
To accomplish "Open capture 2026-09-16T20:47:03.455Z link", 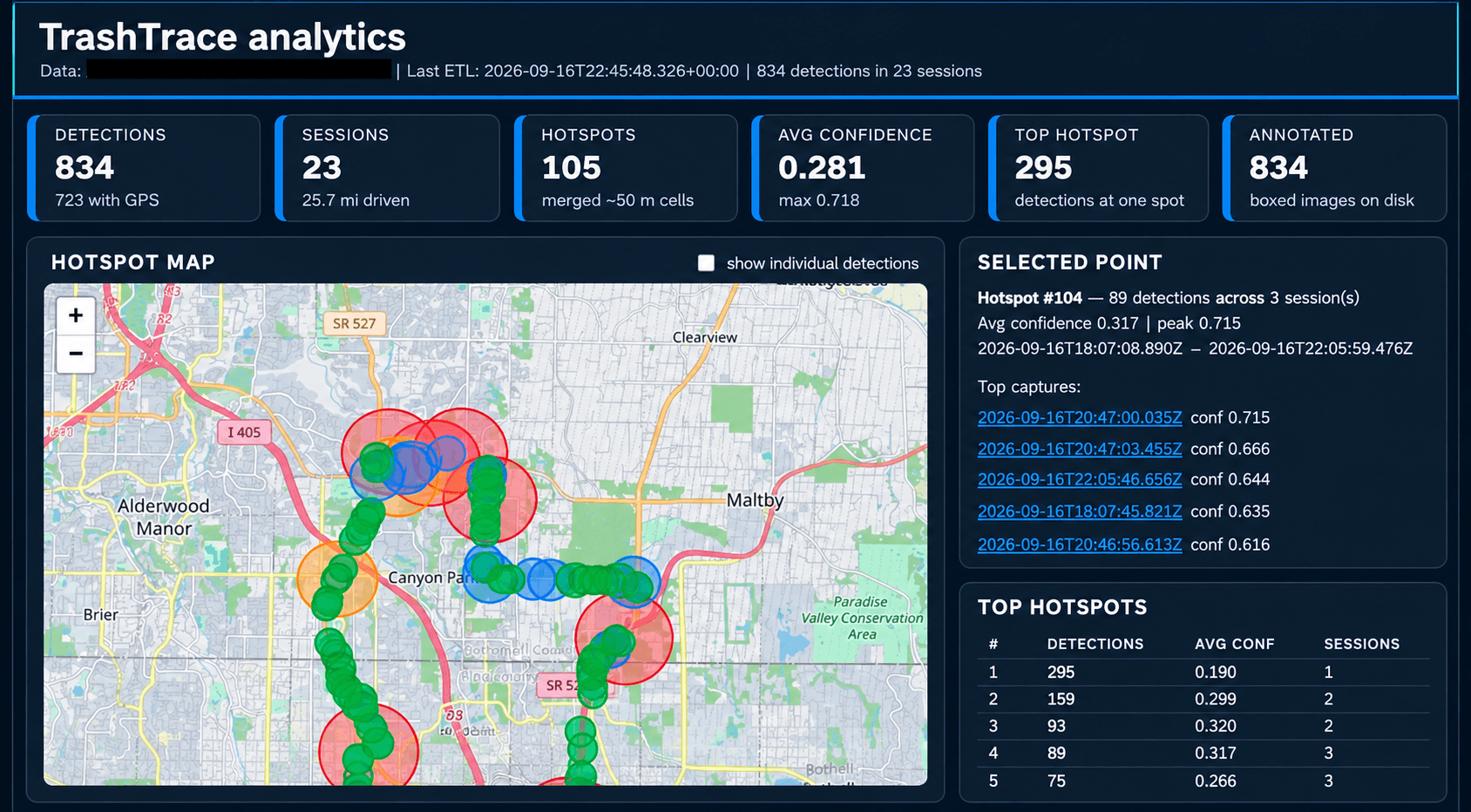I will 1080,449.
